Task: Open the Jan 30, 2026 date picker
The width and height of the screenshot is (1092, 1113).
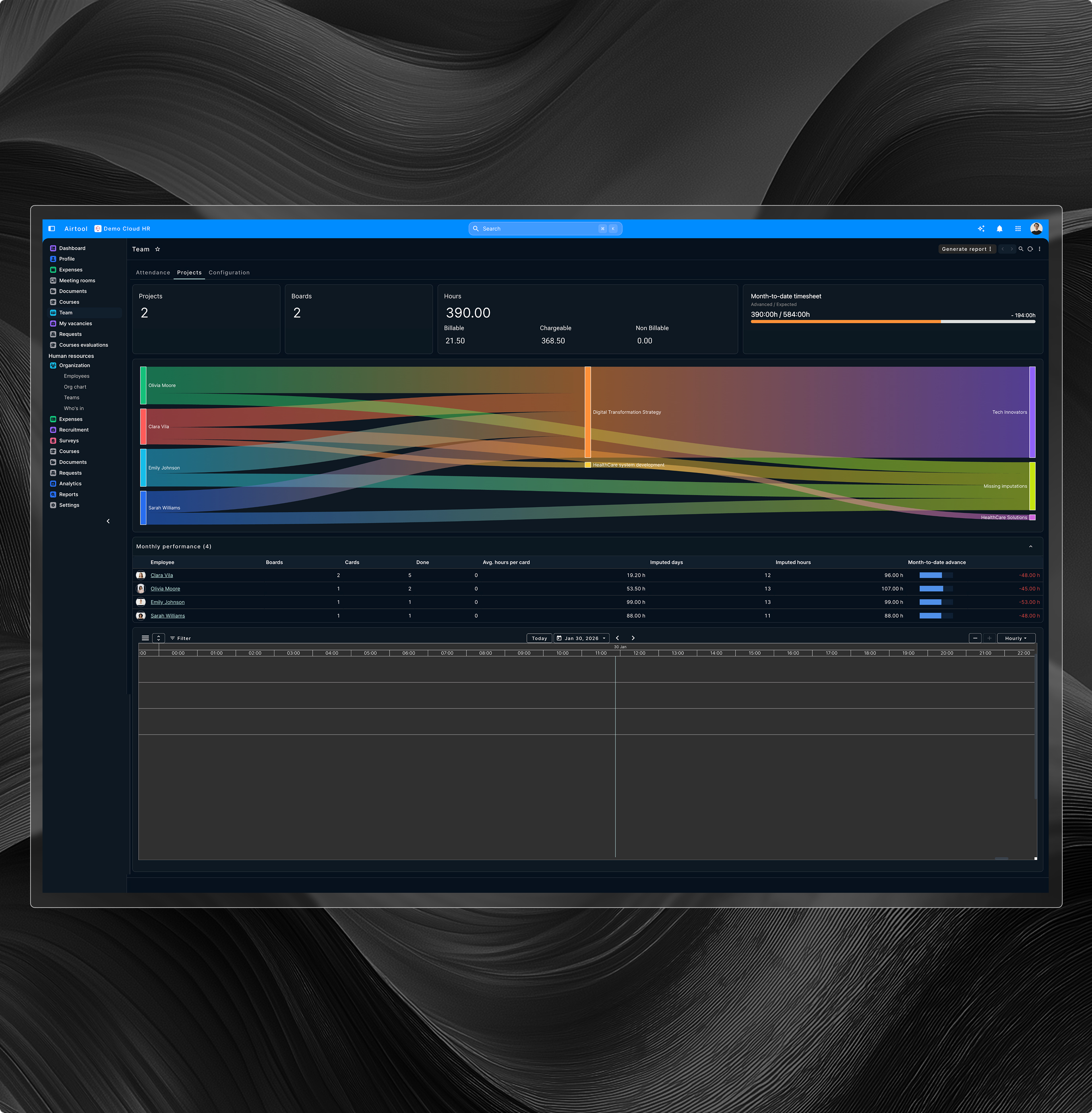Action: 581,638
